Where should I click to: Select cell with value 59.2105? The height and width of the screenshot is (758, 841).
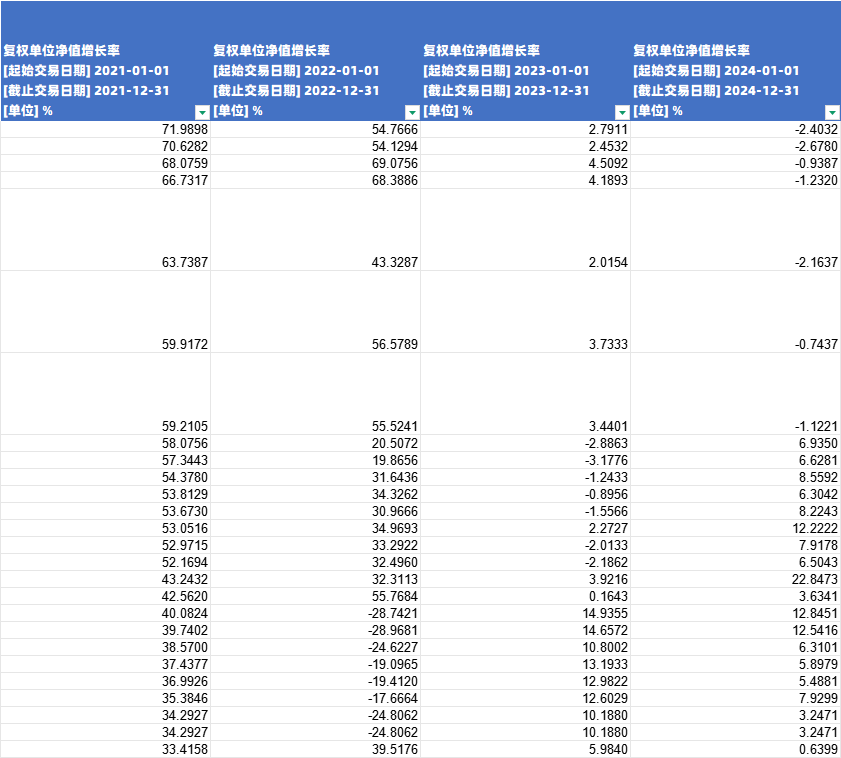point(106,394)
